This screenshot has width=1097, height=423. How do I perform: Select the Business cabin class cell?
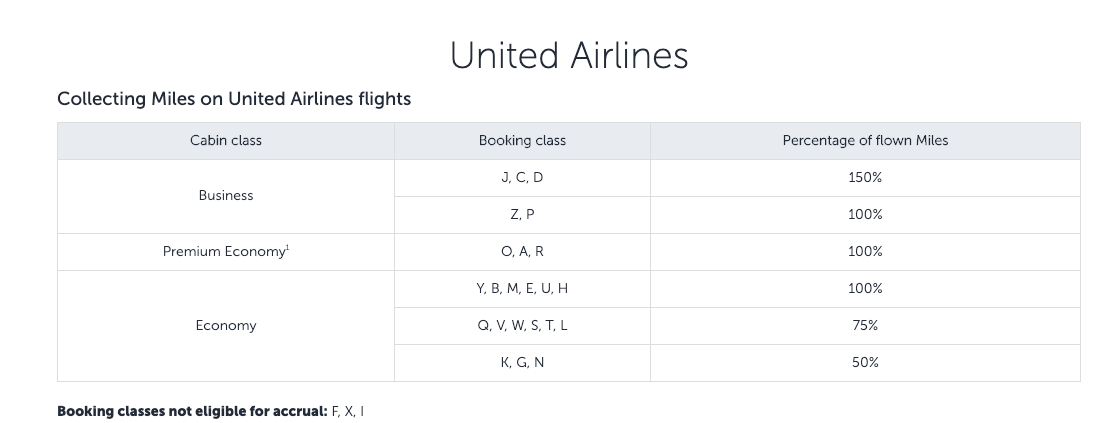coord(226,196)
